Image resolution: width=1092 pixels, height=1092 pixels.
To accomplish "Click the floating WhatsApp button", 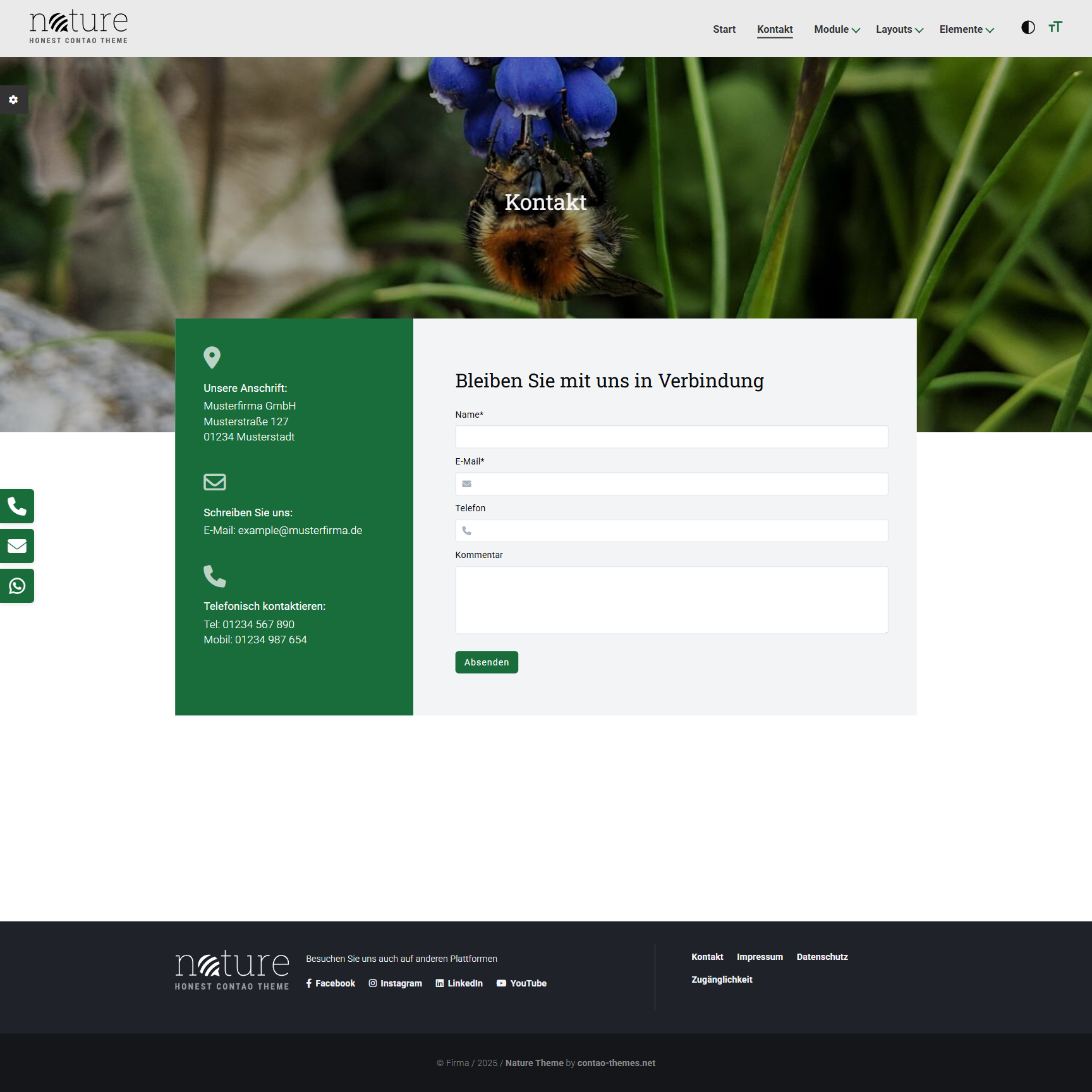I will (x=17, y=586).
